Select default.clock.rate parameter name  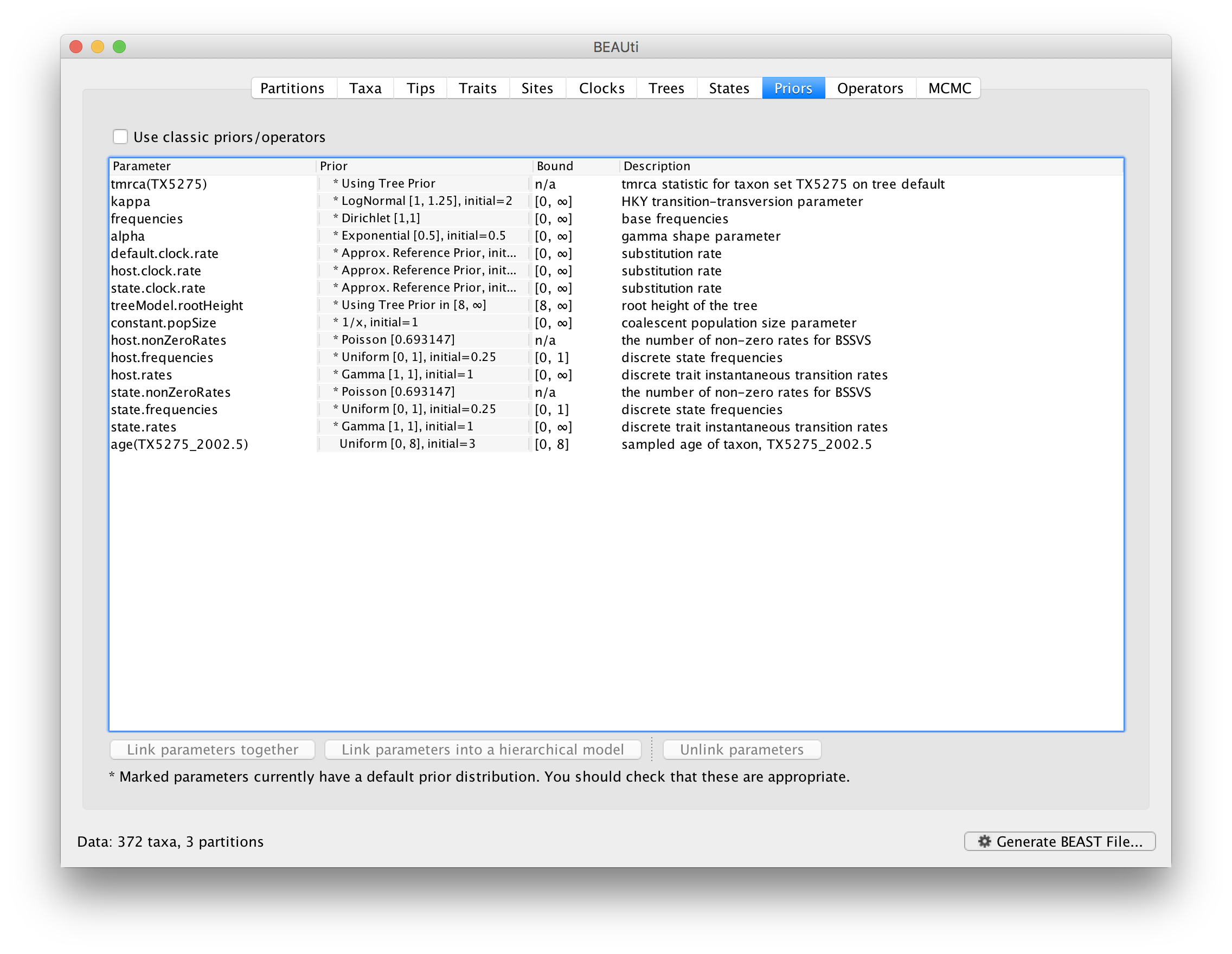click(x=164, y=254)
